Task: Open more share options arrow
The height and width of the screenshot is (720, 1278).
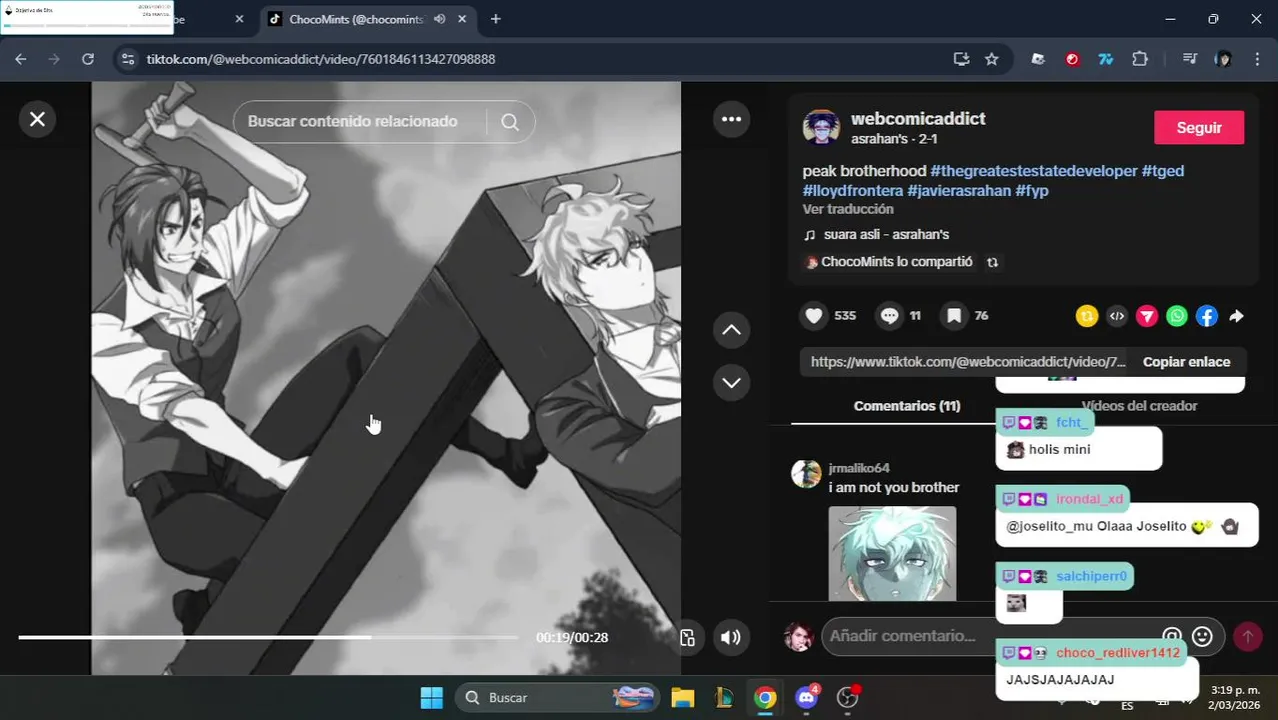Action: [x=1236, y=316]
